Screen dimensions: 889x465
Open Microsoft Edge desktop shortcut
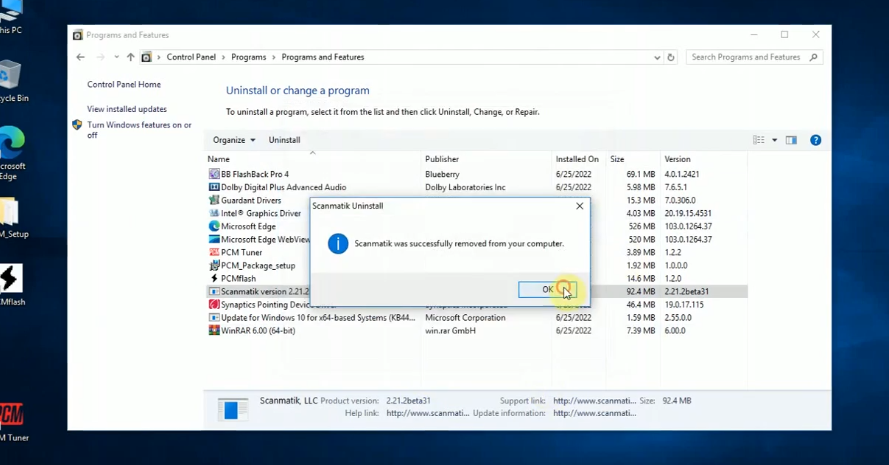pyautogui.click(x=11, y=153)
